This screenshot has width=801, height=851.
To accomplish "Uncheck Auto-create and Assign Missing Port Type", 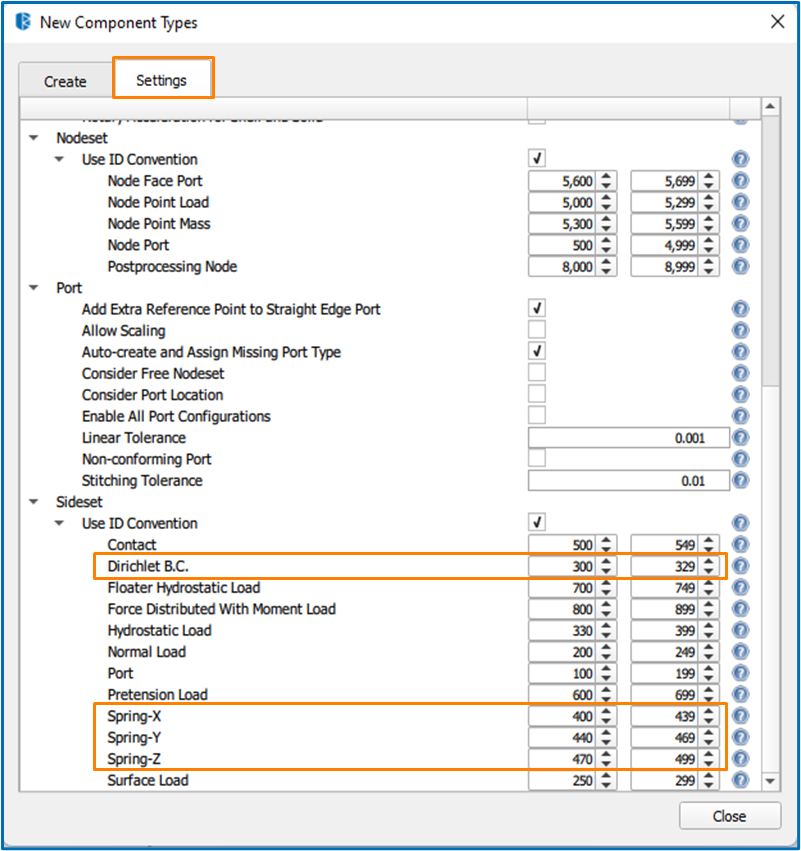I will [x=537, y=351].
